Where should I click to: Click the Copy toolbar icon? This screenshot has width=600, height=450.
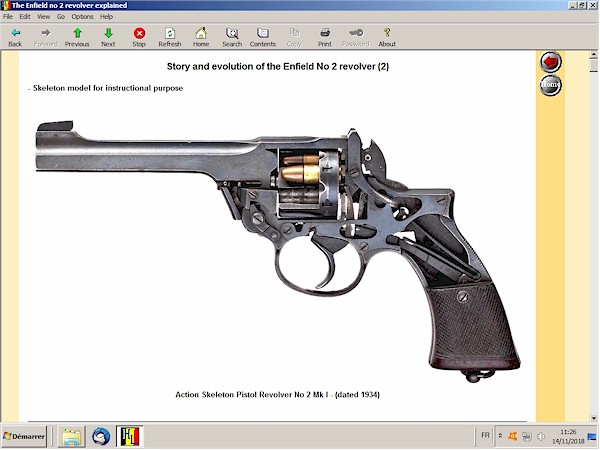(294, 37)
